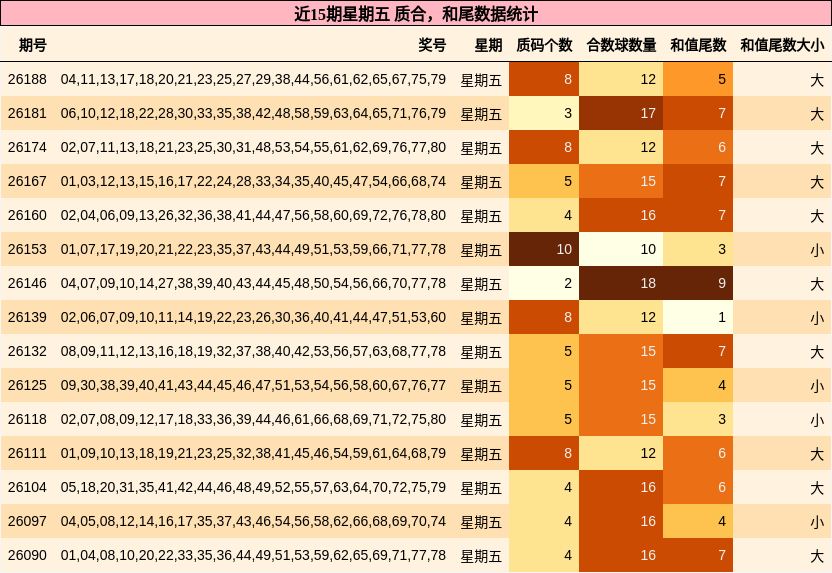Click the 和值尾数 column header

(x=698, y=45)
